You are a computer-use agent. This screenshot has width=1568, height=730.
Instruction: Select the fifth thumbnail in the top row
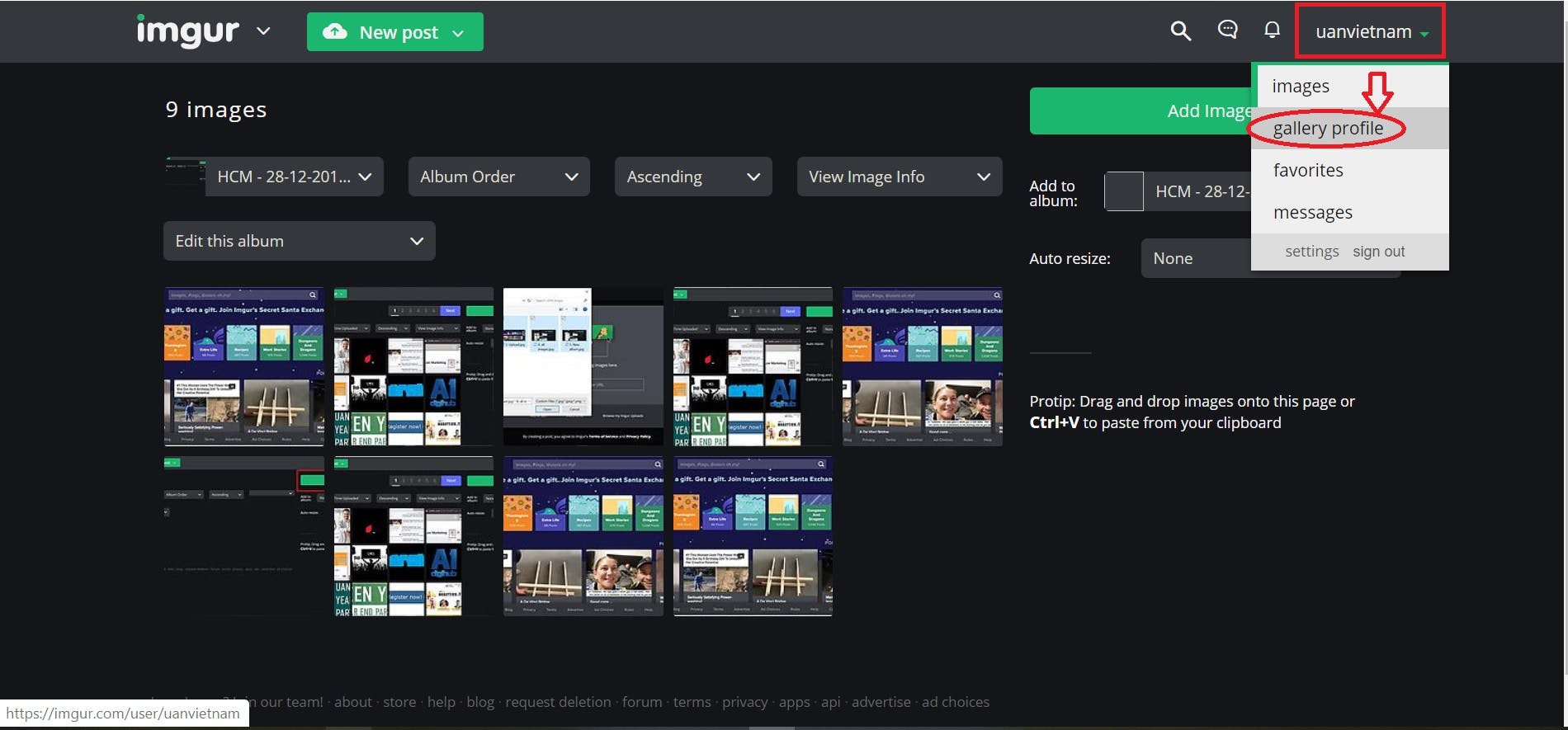coord(923,366)
